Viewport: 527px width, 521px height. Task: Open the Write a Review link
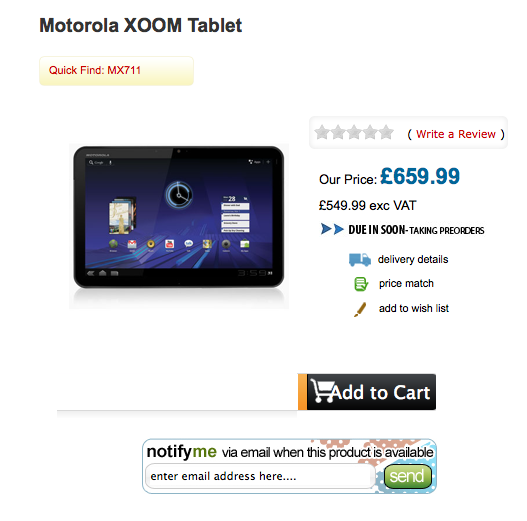coord(456,134)
